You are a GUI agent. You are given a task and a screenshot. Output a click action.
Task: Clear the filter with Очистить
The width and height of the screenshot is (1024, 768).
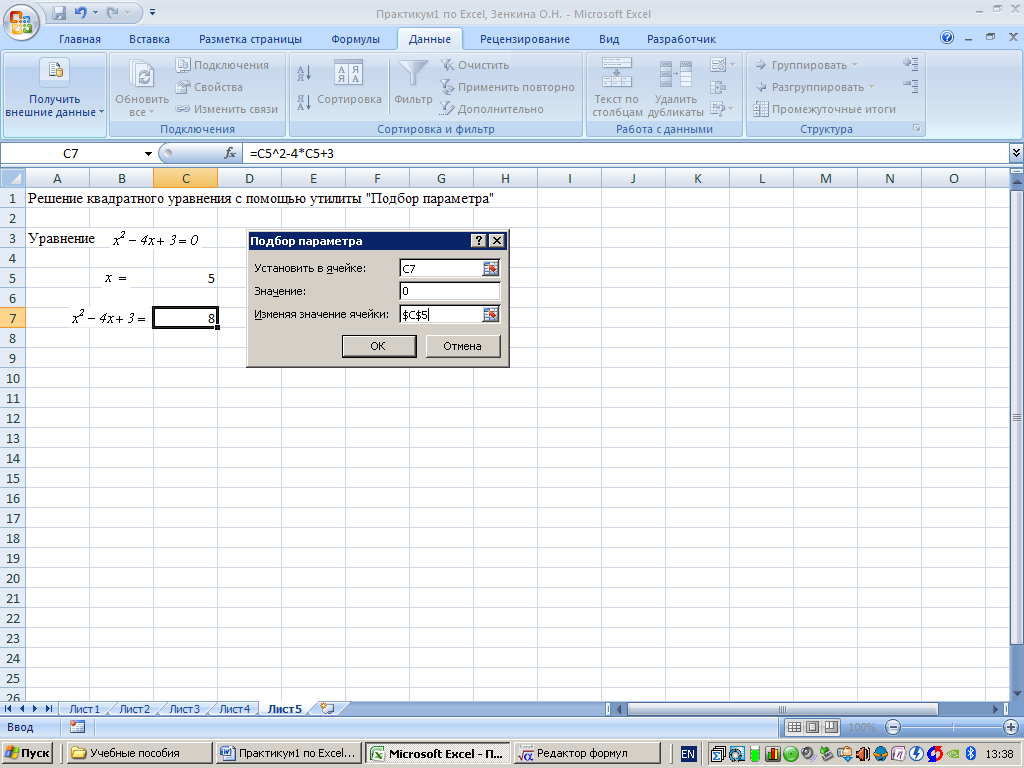(x=475, y=65)
